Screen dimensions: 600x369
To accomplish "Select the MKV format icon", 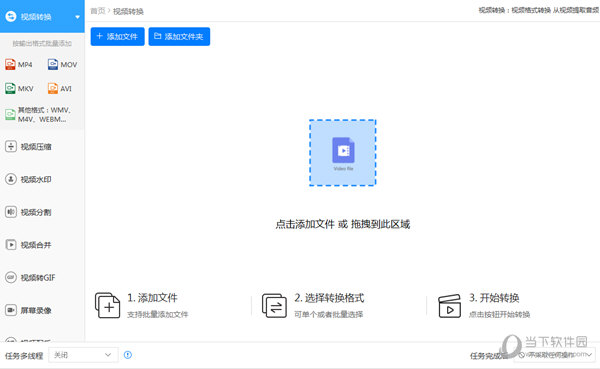I will tap(10, 88).
